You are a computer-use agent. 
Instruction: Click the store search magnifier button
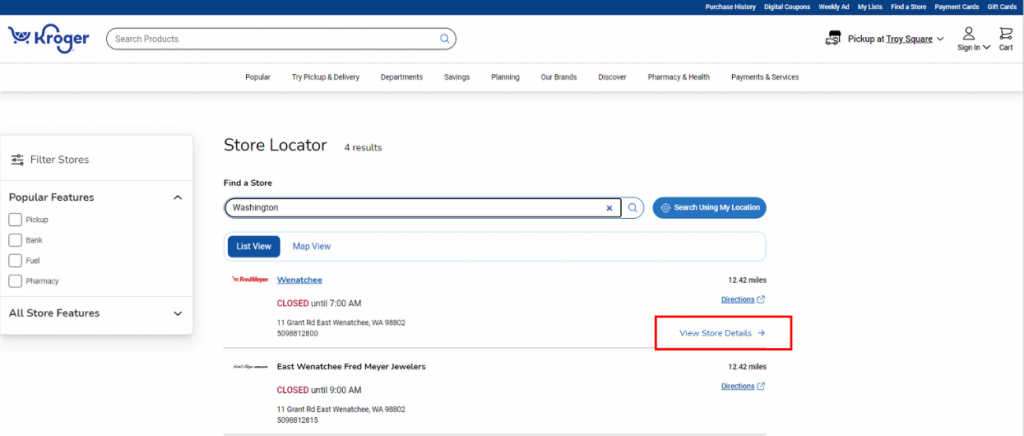633,208
